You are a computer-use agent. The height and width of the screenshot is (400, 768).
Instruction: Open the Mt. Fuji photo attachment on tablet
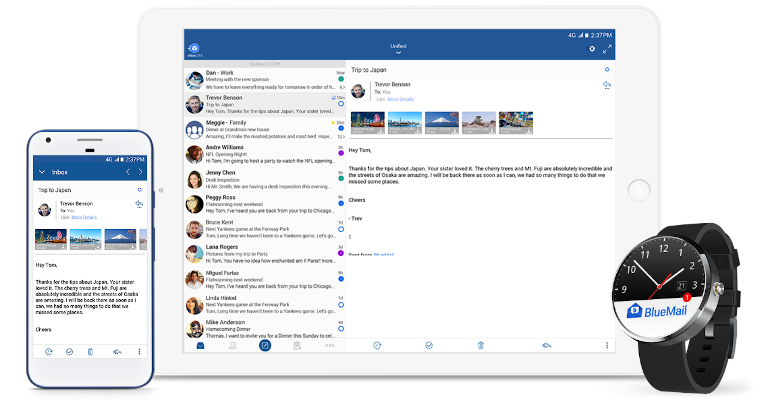pos(442,123)
